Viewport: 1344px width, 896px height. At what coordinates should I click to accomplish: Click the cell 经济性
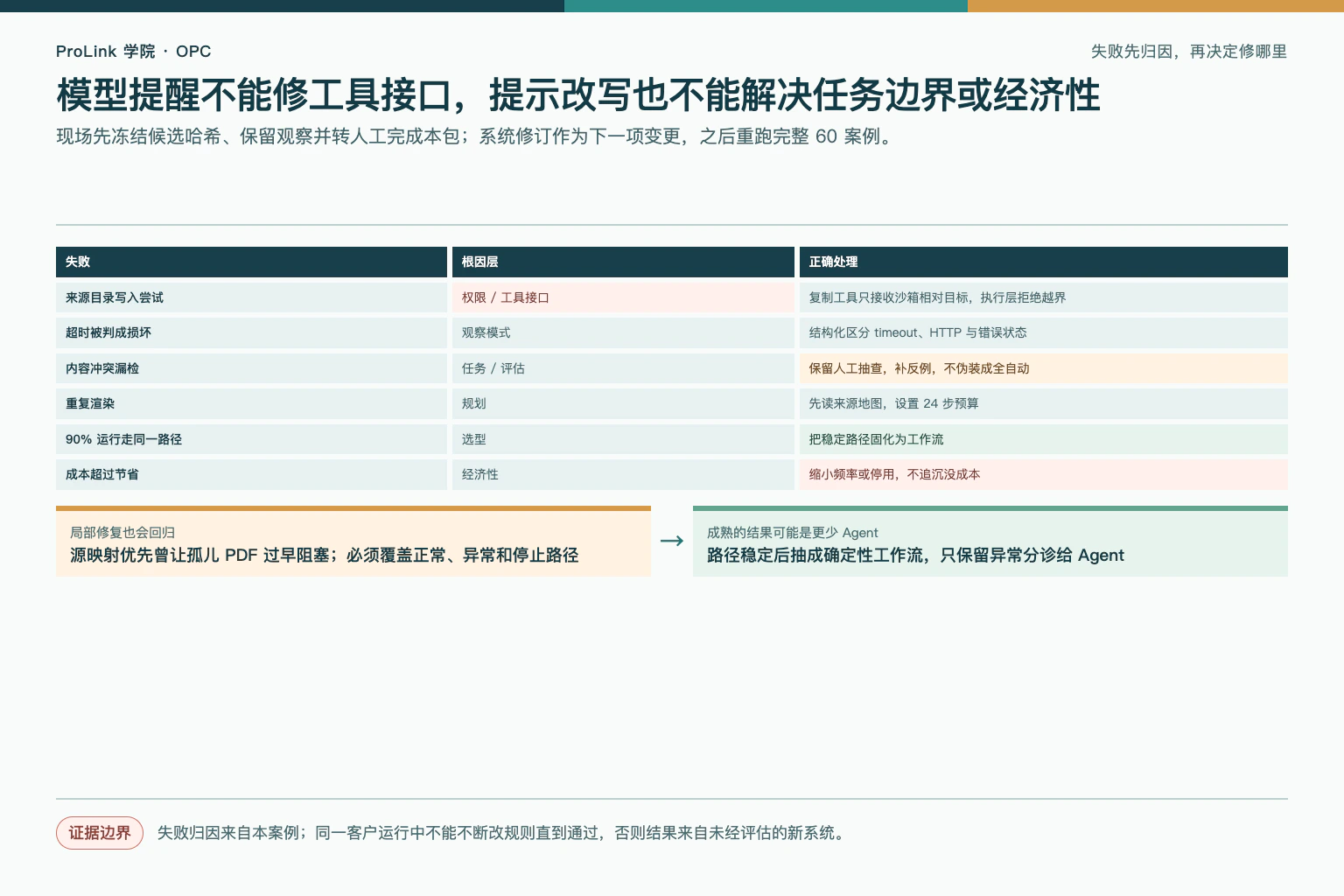click(623, 474)
